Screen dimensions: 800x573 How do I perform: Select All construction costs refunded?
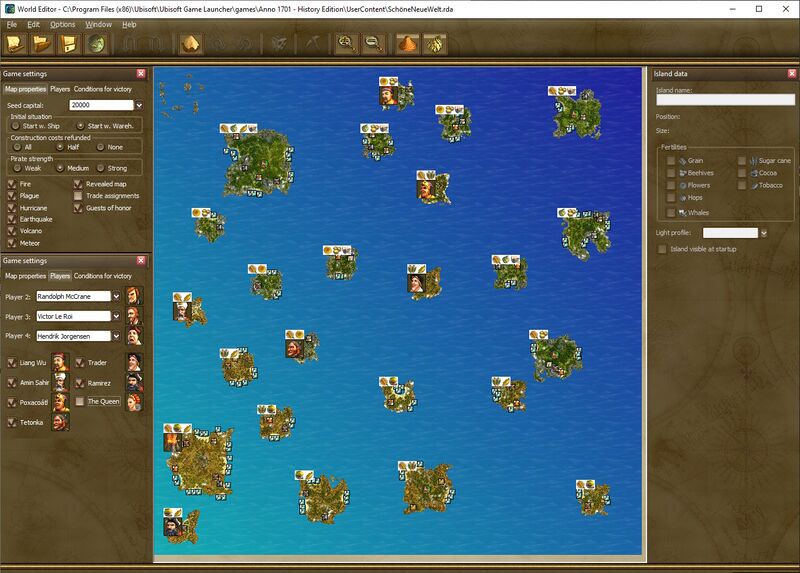tap(17, 147)
